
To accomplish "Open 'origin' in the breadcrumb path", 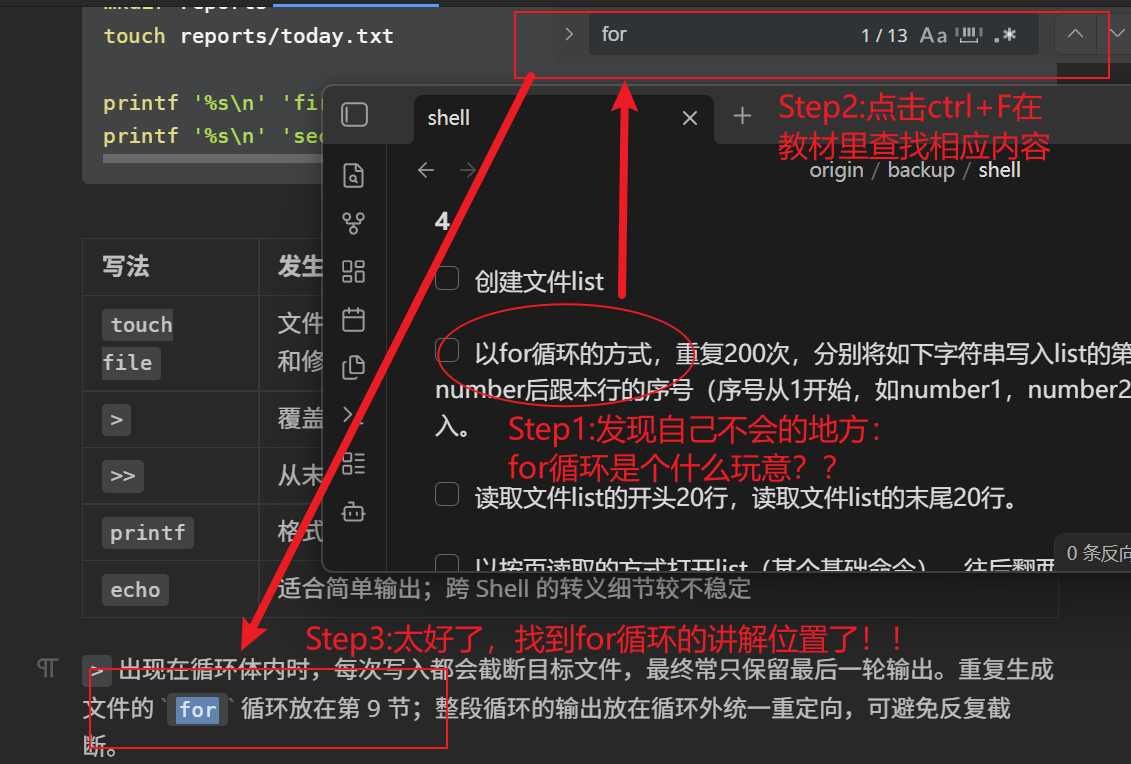I will pyautogui.click(x=836, y=171).
